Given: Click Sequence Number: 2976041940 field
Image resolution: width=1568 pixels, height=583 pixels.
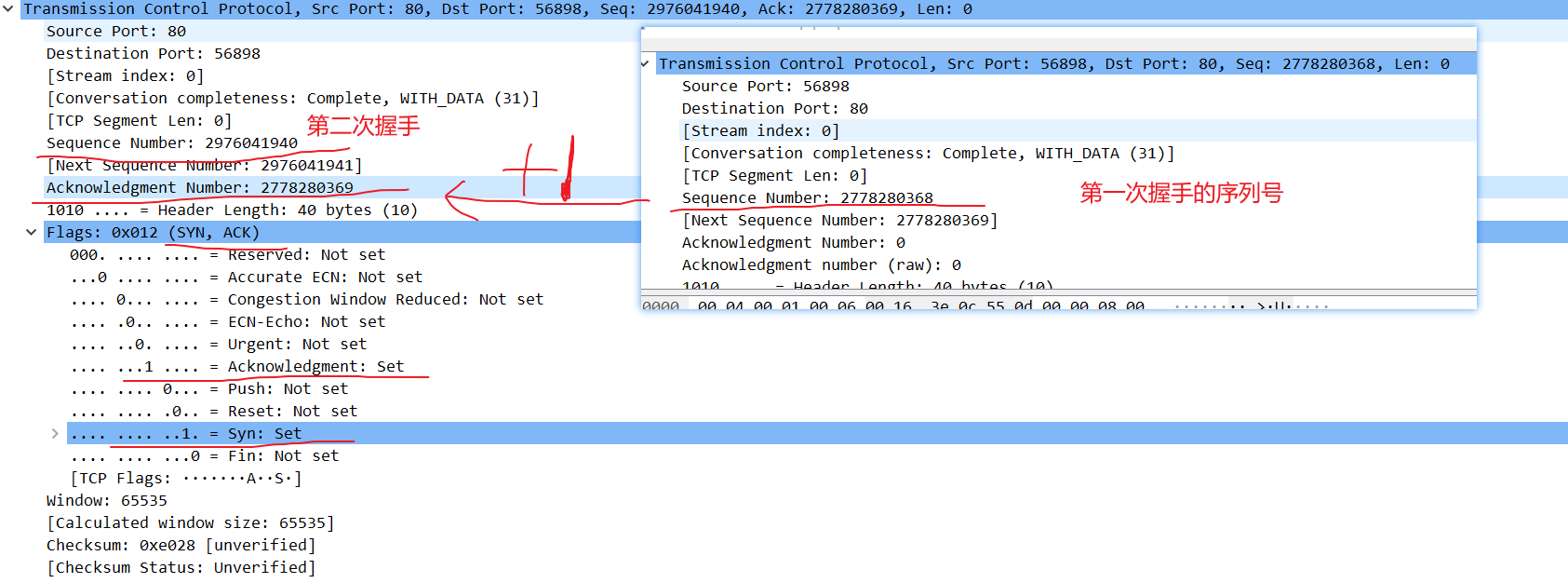Looking at the screenshot, I should (x=172, y=143).
